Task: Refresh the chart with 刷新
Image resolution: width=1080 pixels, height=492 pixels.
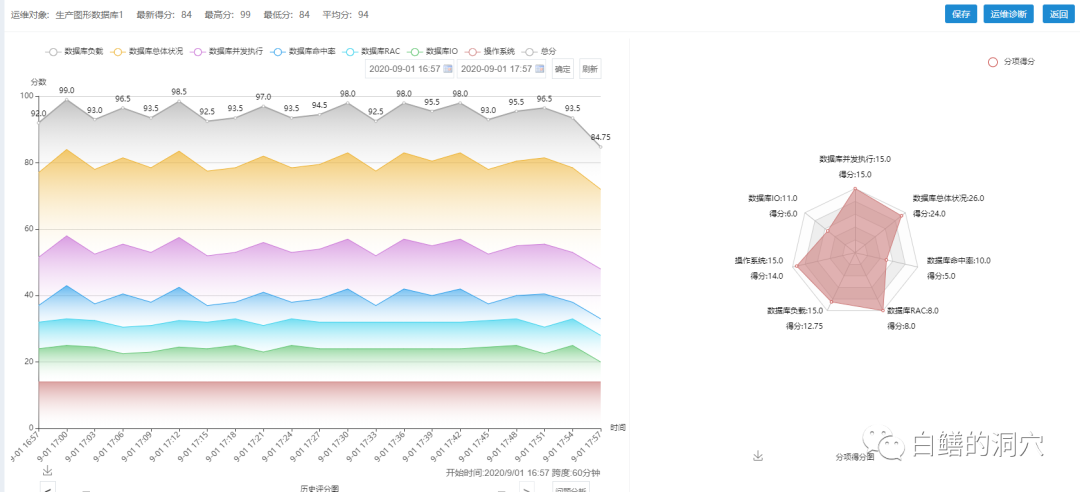Action: tap(590, 69)
